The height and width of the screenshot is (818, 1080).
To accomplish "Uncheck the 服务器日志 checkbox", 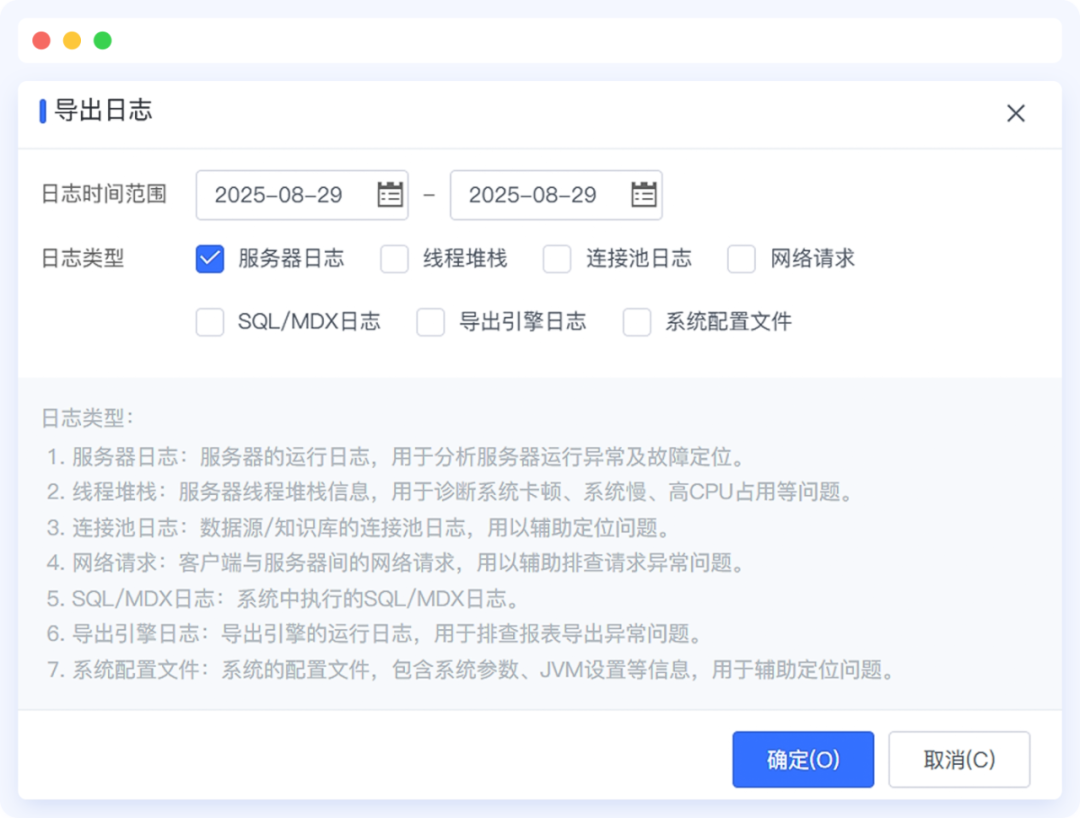I will pos(209,259).
